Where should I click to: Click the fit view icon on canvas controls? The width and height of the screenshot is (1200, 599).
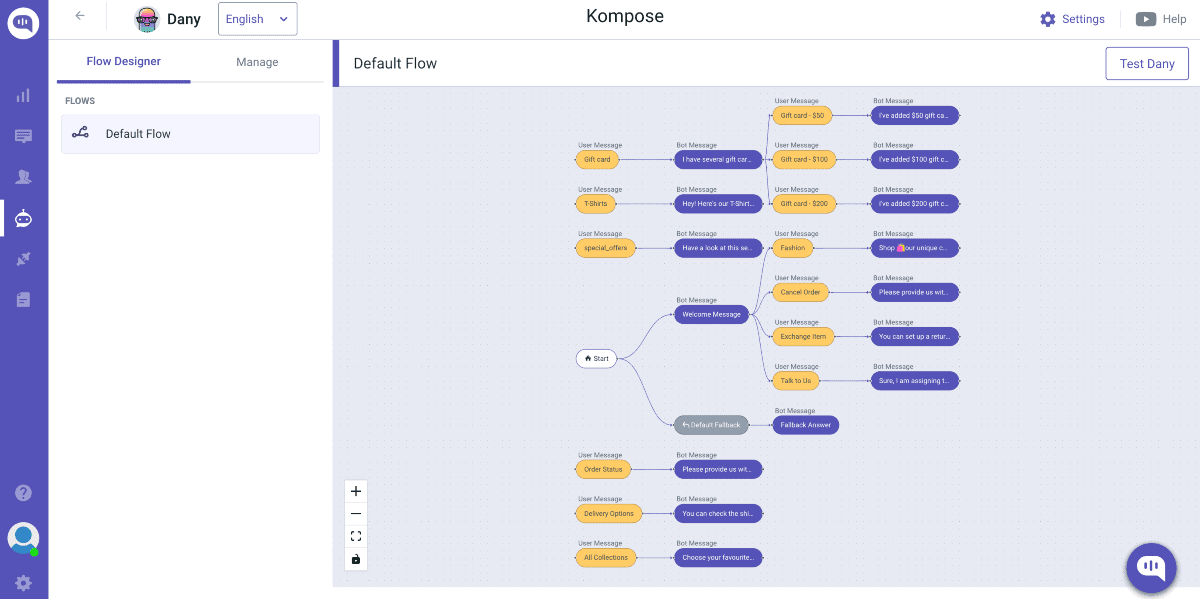click(x=356, y=536)
